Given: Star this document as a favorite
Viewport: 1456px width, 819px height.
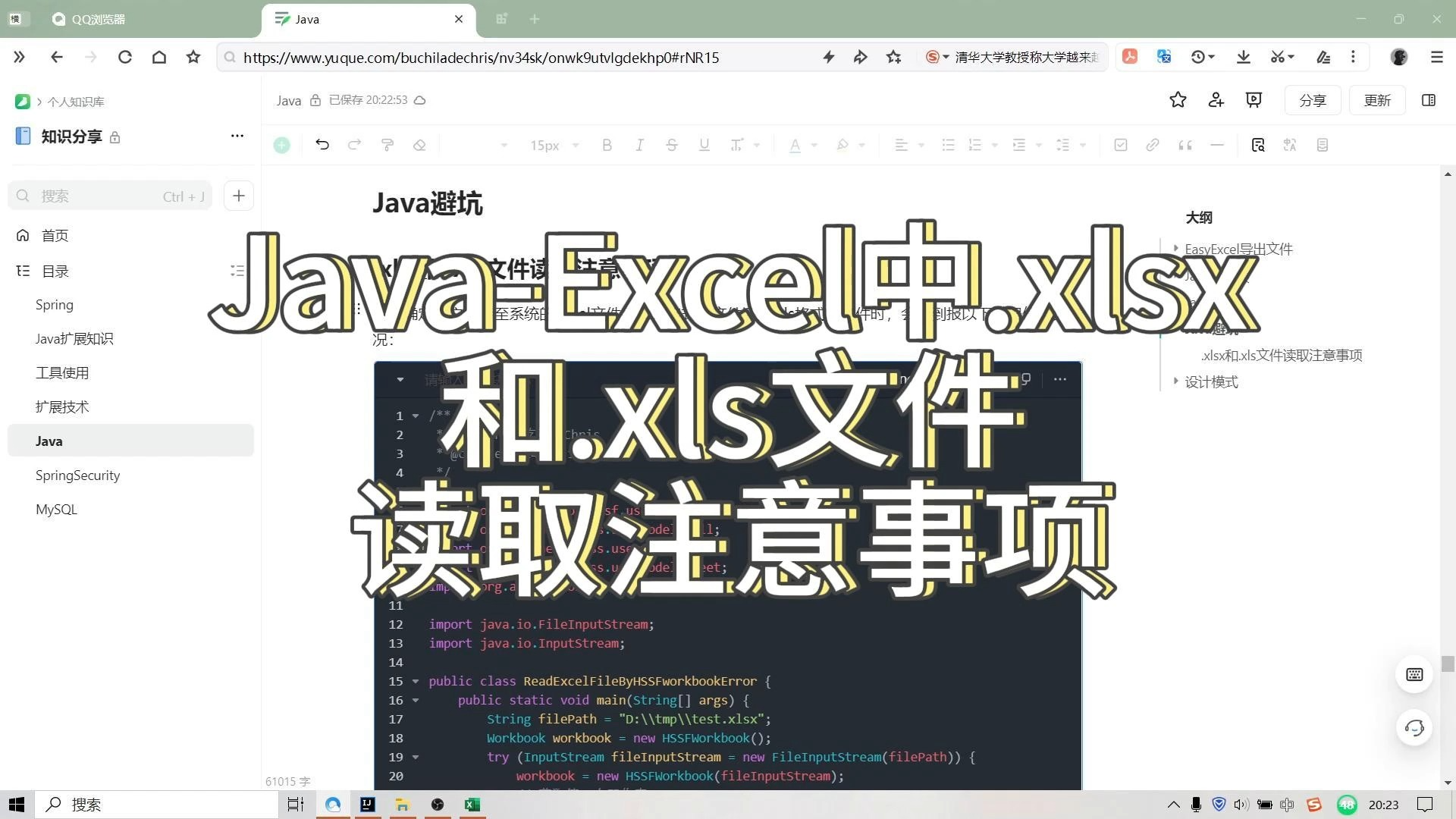Looking at the screenshot, I should tap(1178, 100).
